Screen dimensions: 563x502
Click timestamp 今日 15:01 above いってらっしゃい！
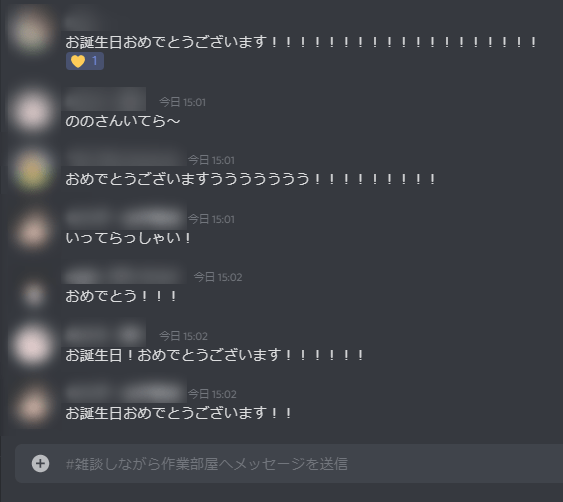point(211,219)
